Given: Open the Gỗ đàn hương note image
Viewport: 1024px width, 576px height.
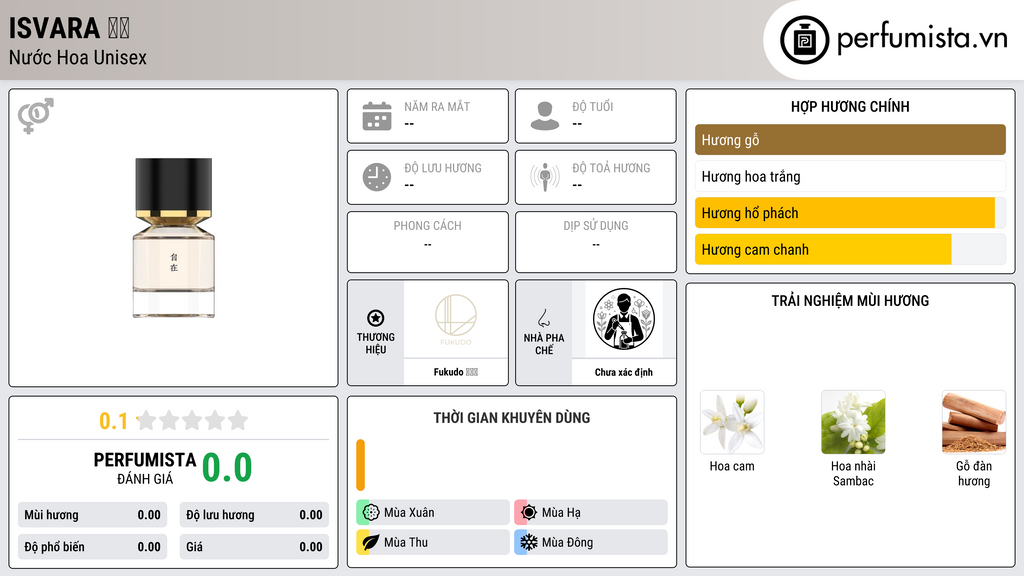Looking at the screenshot, I should (974, 423).
